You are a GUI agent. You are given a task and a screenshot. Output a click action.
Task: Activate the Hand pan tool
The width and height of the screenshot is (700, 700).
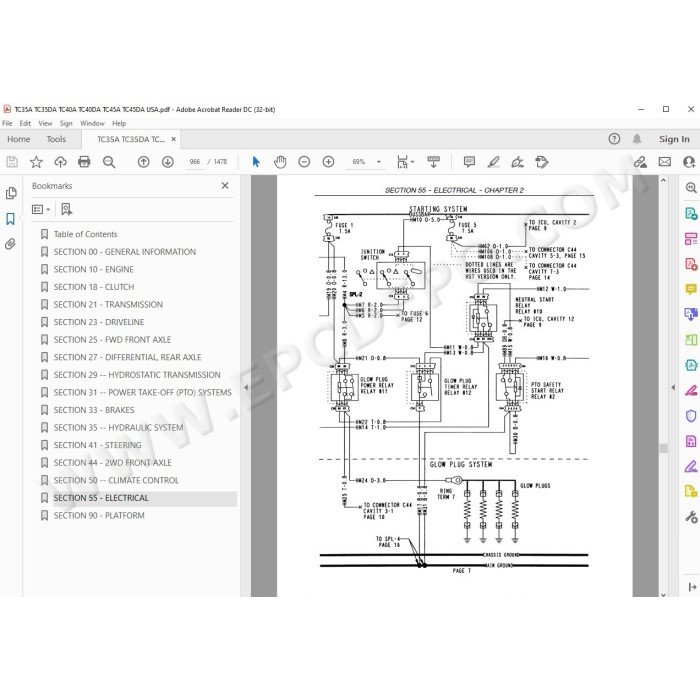pyautogui.click(x=280, y=162)
